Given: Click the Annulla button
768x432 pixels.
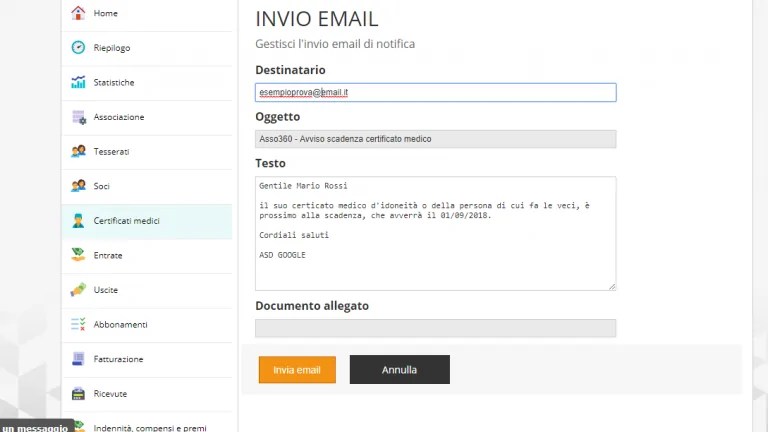Looking at the screenshot, I should click(x=400, y=370).
